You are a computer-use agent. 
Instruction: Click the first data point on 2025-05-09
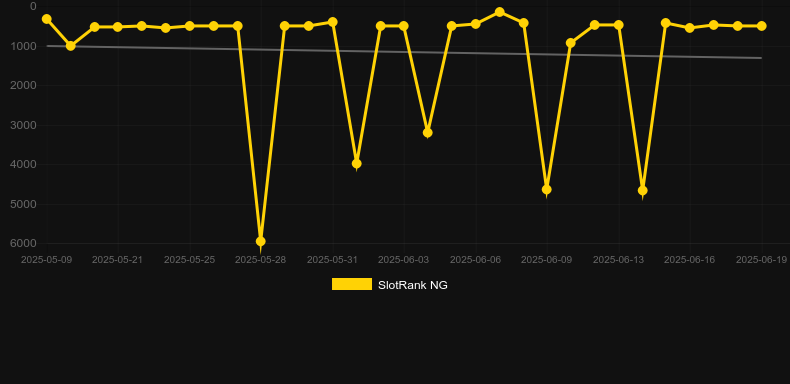tap(46, 19)
